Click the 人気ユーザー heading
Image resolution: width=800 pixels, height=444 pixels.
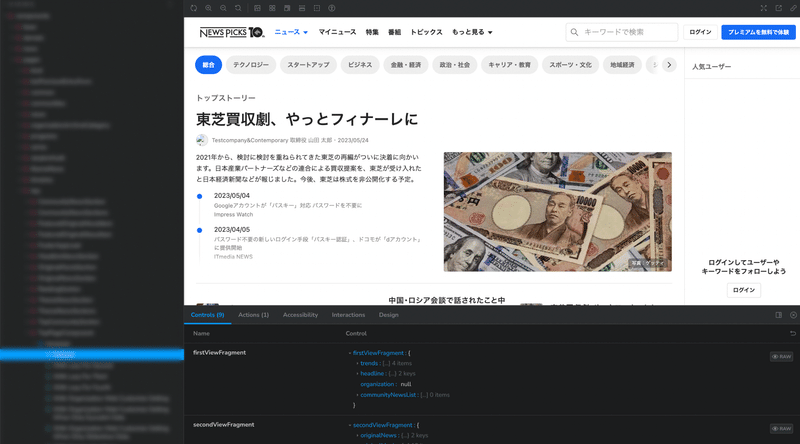coord(711,67)
